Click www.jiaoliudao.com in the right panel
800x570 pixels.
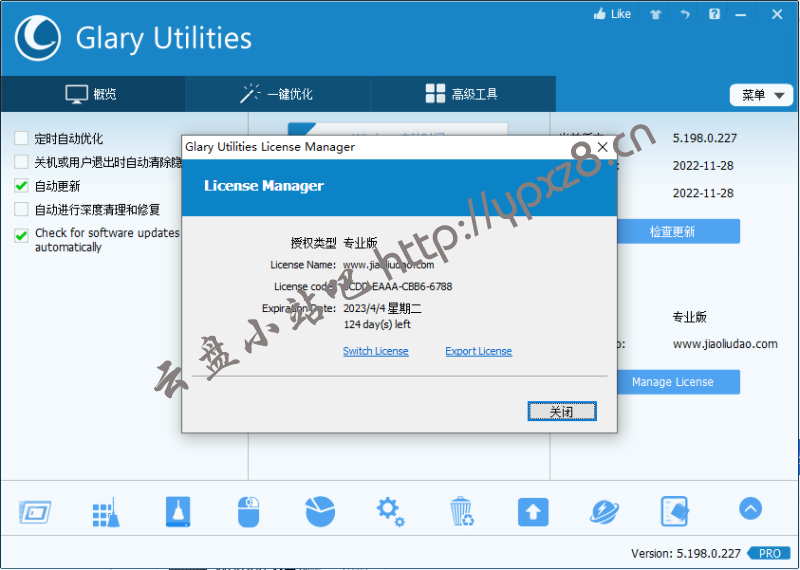725,344
